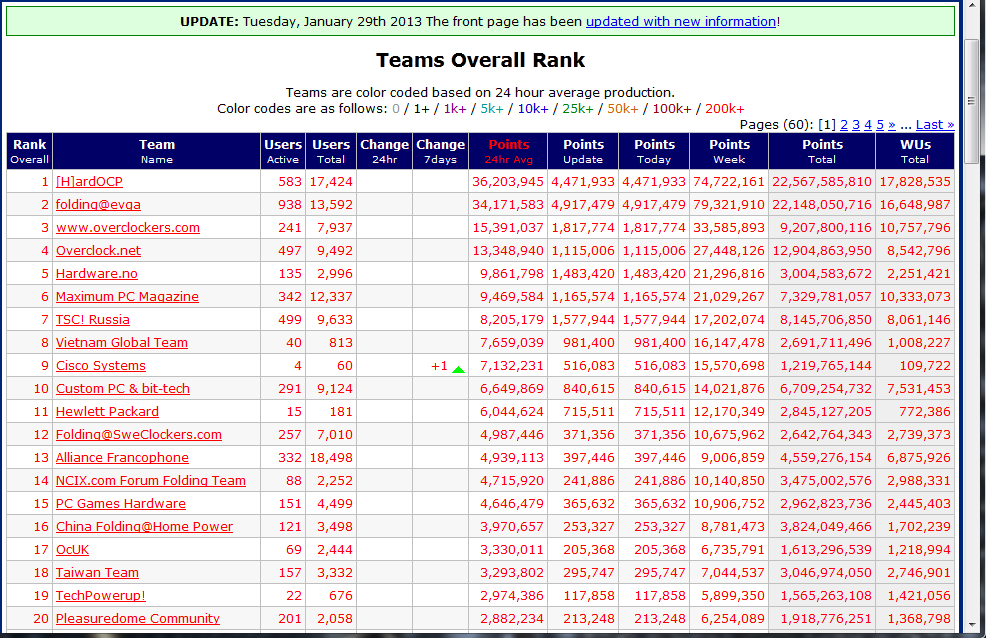986x638 pixels.
Task: Click the vertical scrollbar thumb
Action: [972, 101]
